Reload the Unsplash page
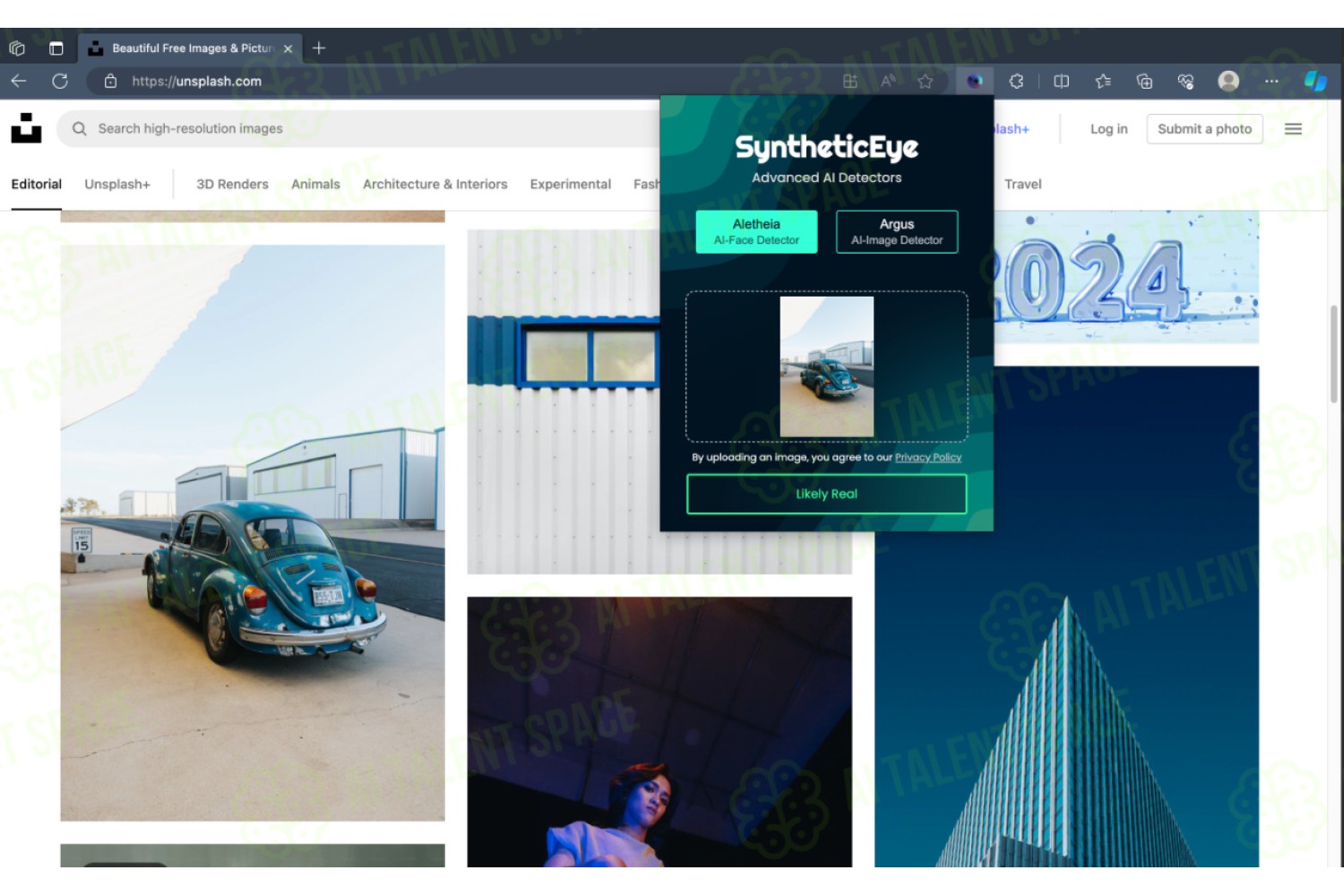 pyautogui.click(x=60, y=81)
